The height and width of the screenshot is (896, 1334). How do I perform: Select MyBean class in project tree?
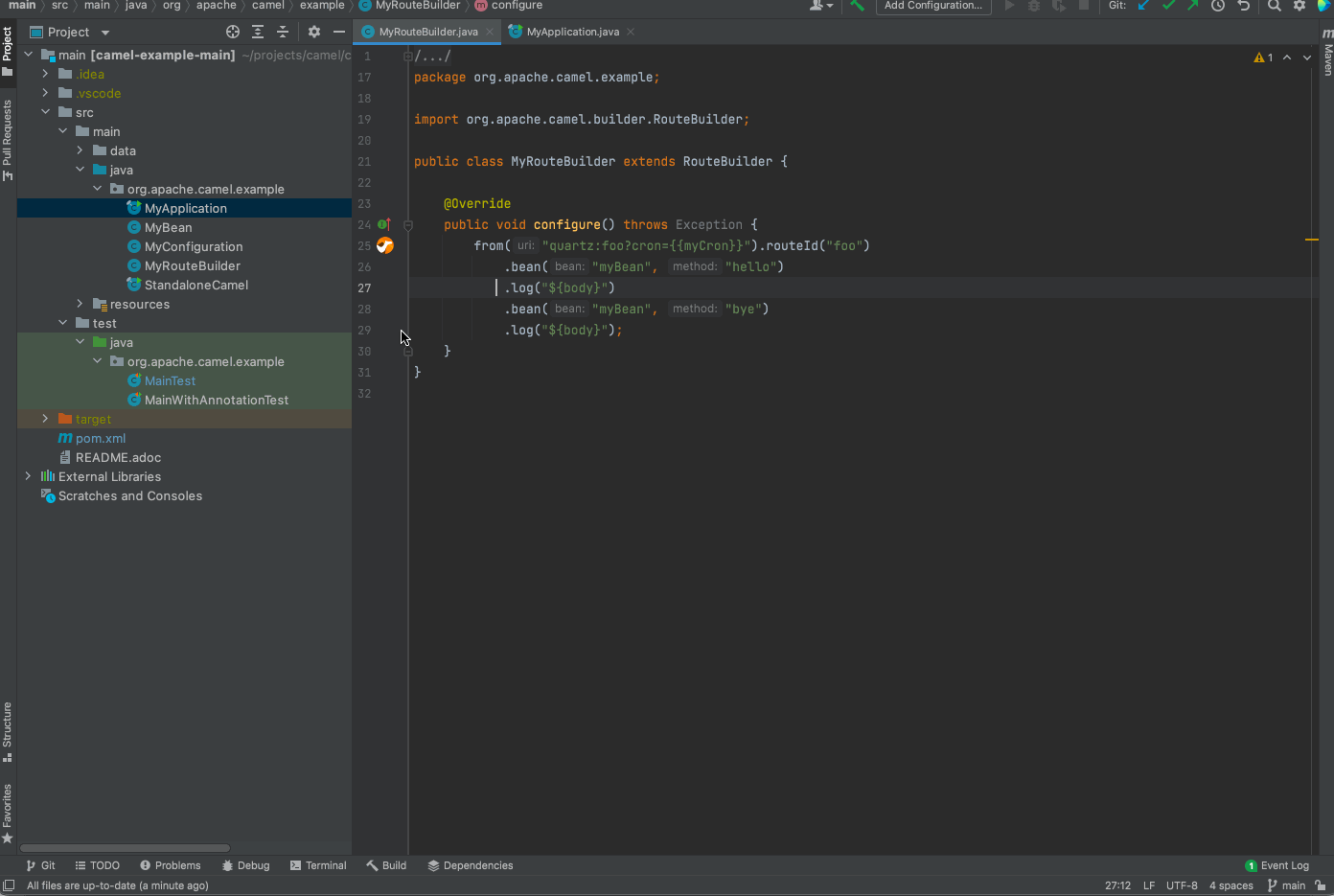click(168, 227)
